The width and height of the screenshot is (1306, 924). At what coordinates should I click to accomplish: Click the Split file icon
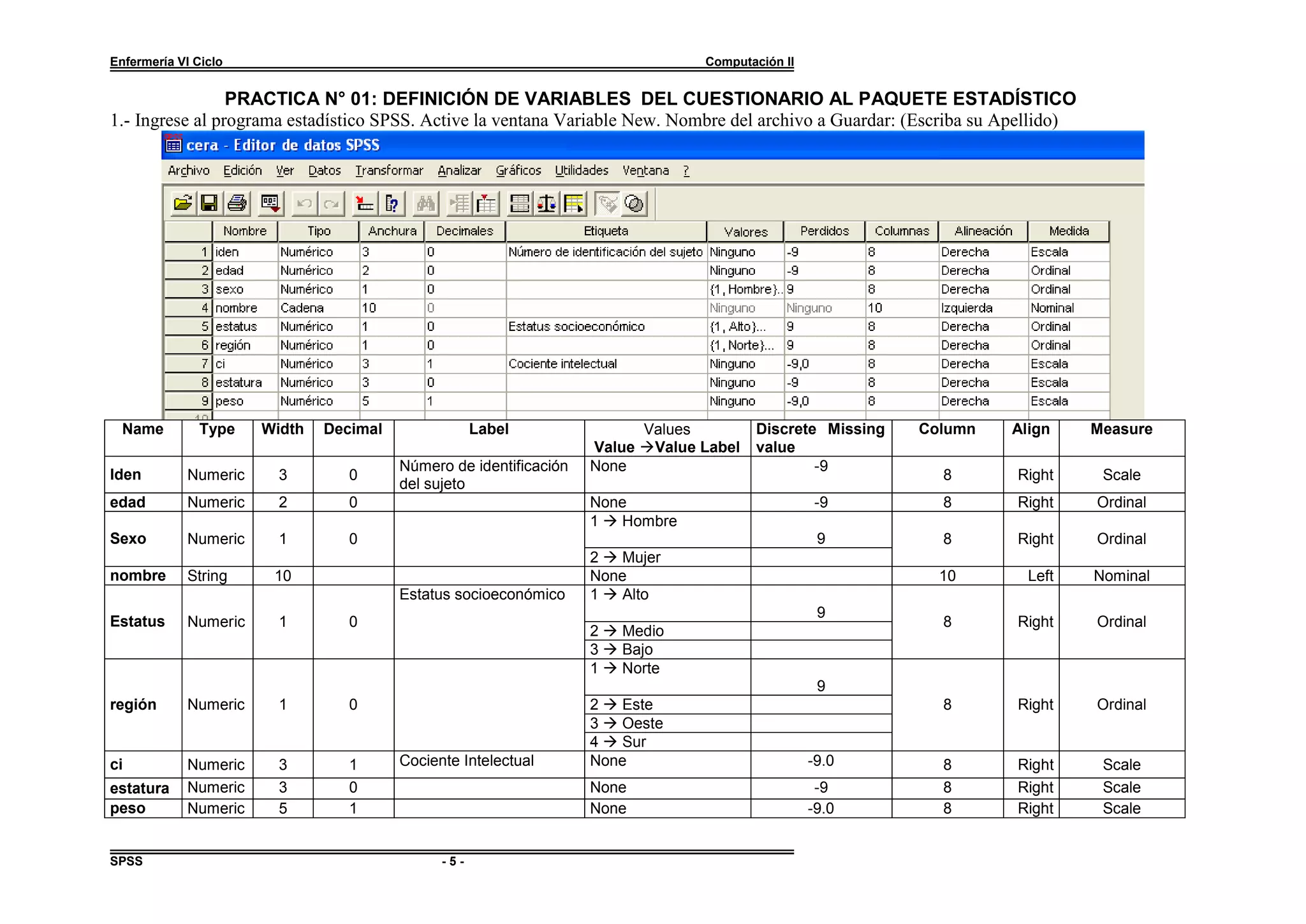click(520, 203)
